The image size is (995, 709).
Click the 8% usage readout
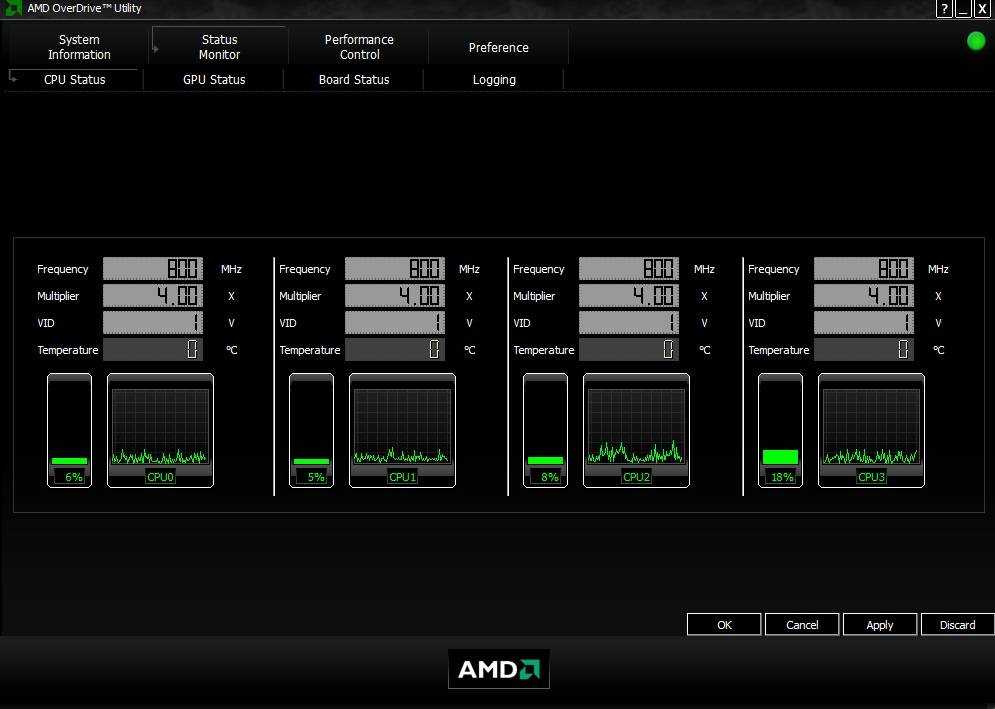(x=548, y=477)
